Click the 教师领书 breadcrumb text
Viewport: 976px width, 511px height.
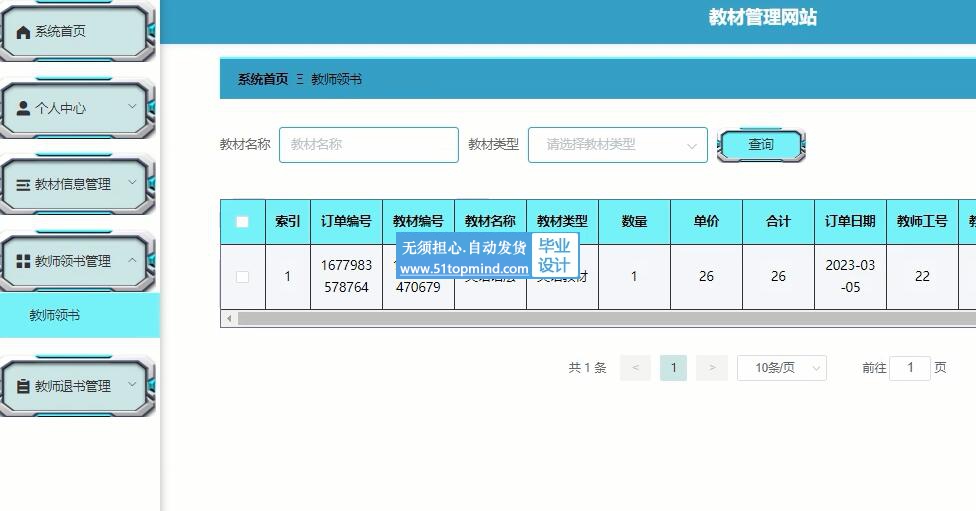pyautogui.click(x=336, y=79)
